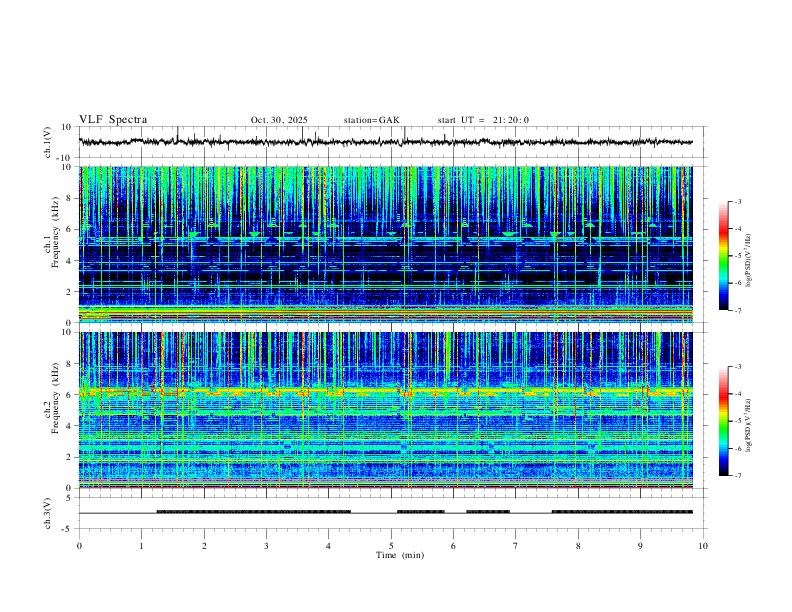The width and height of the screenshot is (792, 612).
Task: Click the time axis tick label "7"
Action: click(x=516, y=546)
